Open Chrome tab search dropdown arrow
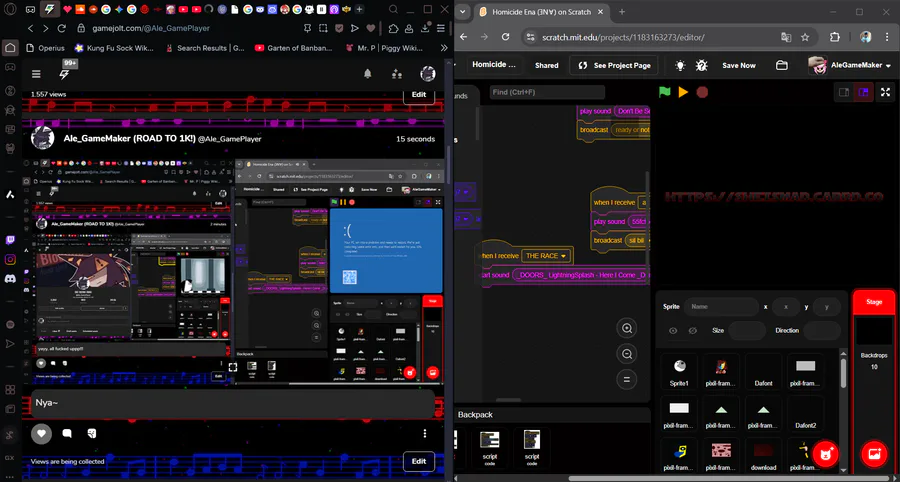Screen dimensions: 900x482 463,11
